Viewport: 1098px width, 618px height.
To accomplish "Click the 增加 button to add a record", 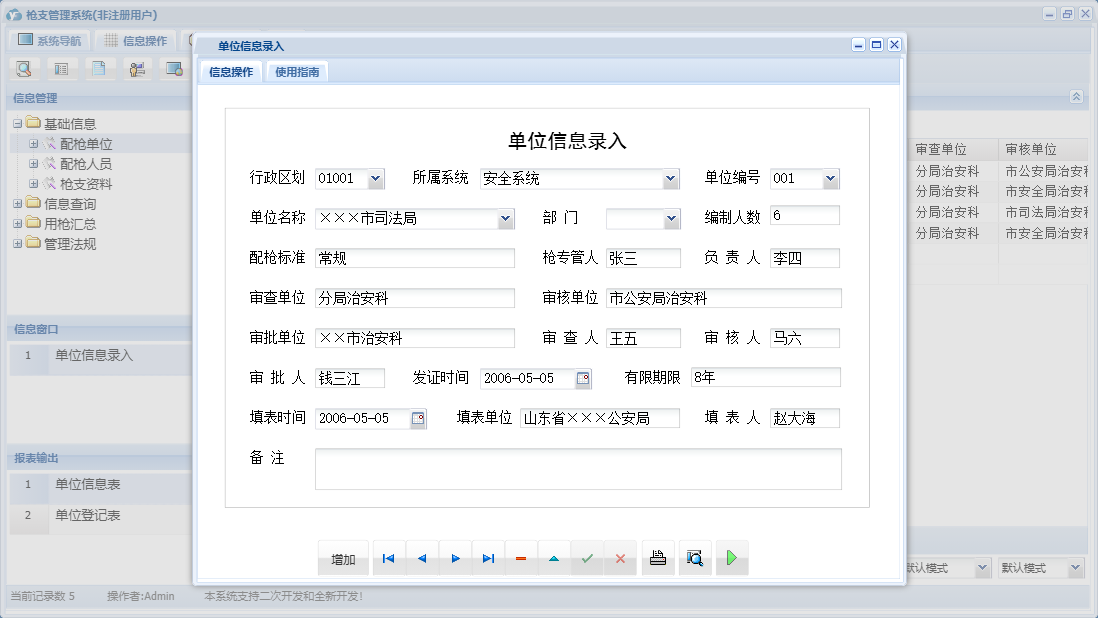I will click(343, 558).
